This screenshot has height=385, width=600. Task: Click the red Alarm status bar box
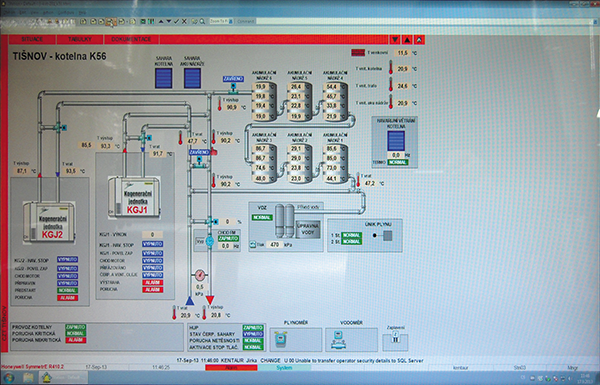231,367
